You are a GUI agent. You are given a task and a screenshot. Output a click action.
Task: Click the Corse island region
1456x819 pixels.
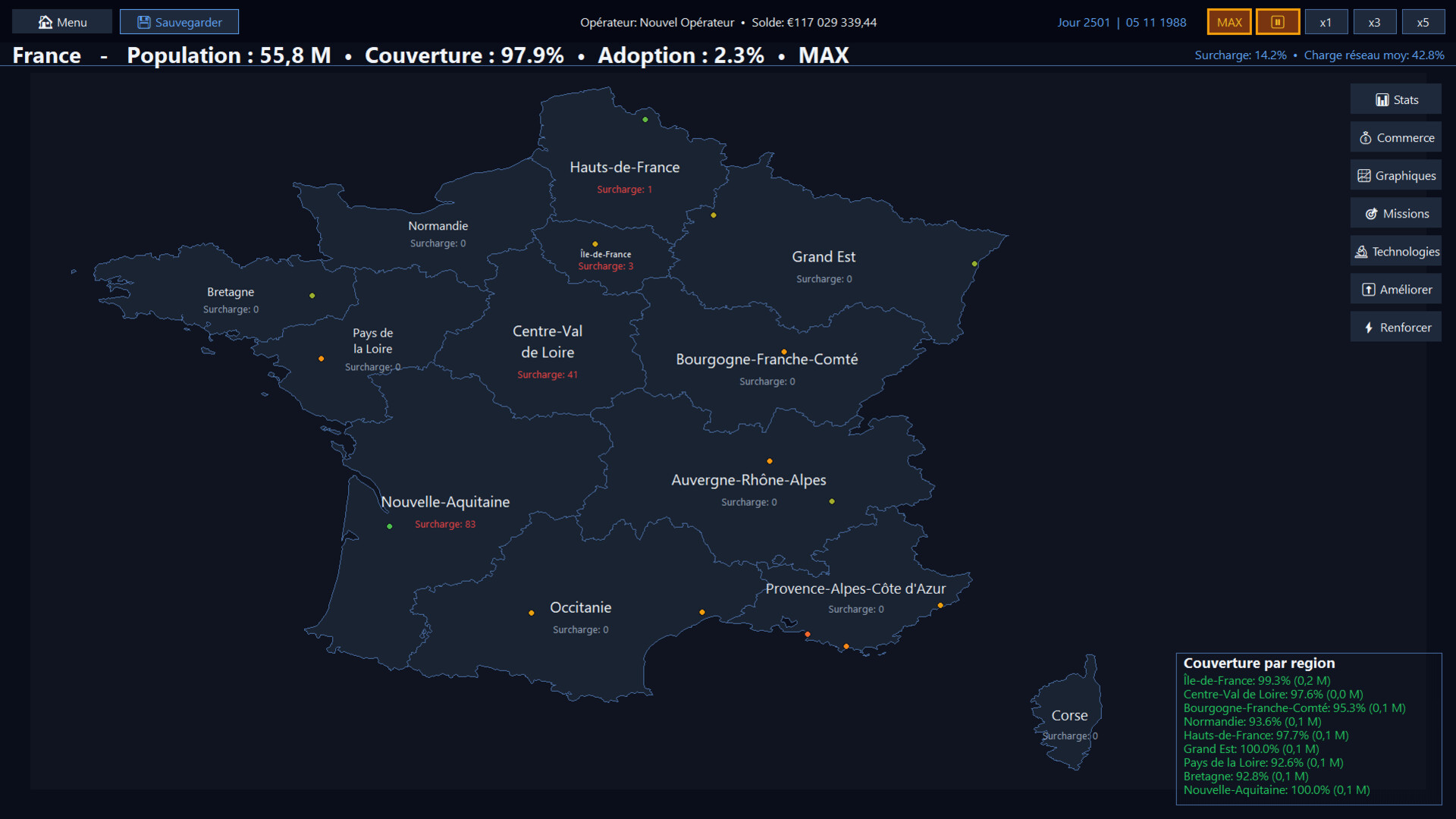[x=1068, y=715]
